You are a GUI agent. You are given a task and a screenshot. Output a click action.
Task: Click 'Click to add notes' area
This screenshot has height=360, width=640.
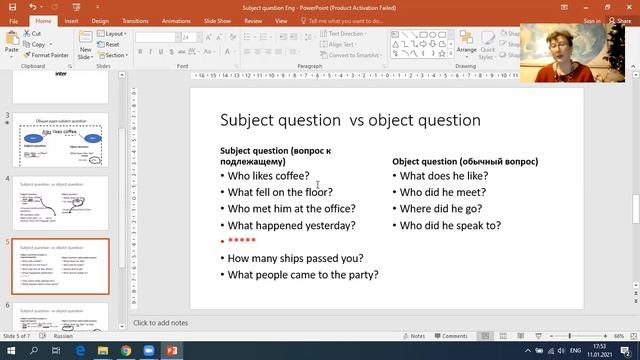click(160, 323)
